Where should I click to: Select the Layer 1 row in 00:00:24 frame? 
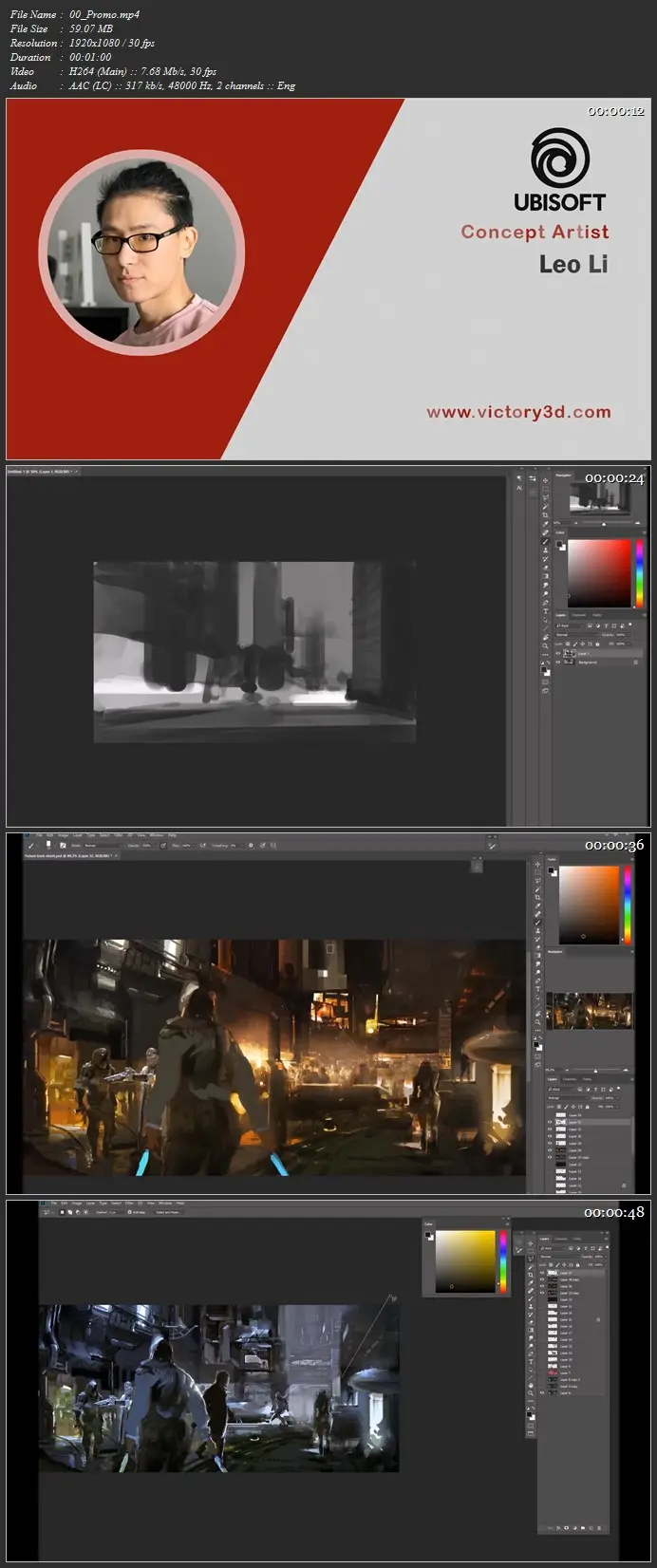[x=598, y=653]
